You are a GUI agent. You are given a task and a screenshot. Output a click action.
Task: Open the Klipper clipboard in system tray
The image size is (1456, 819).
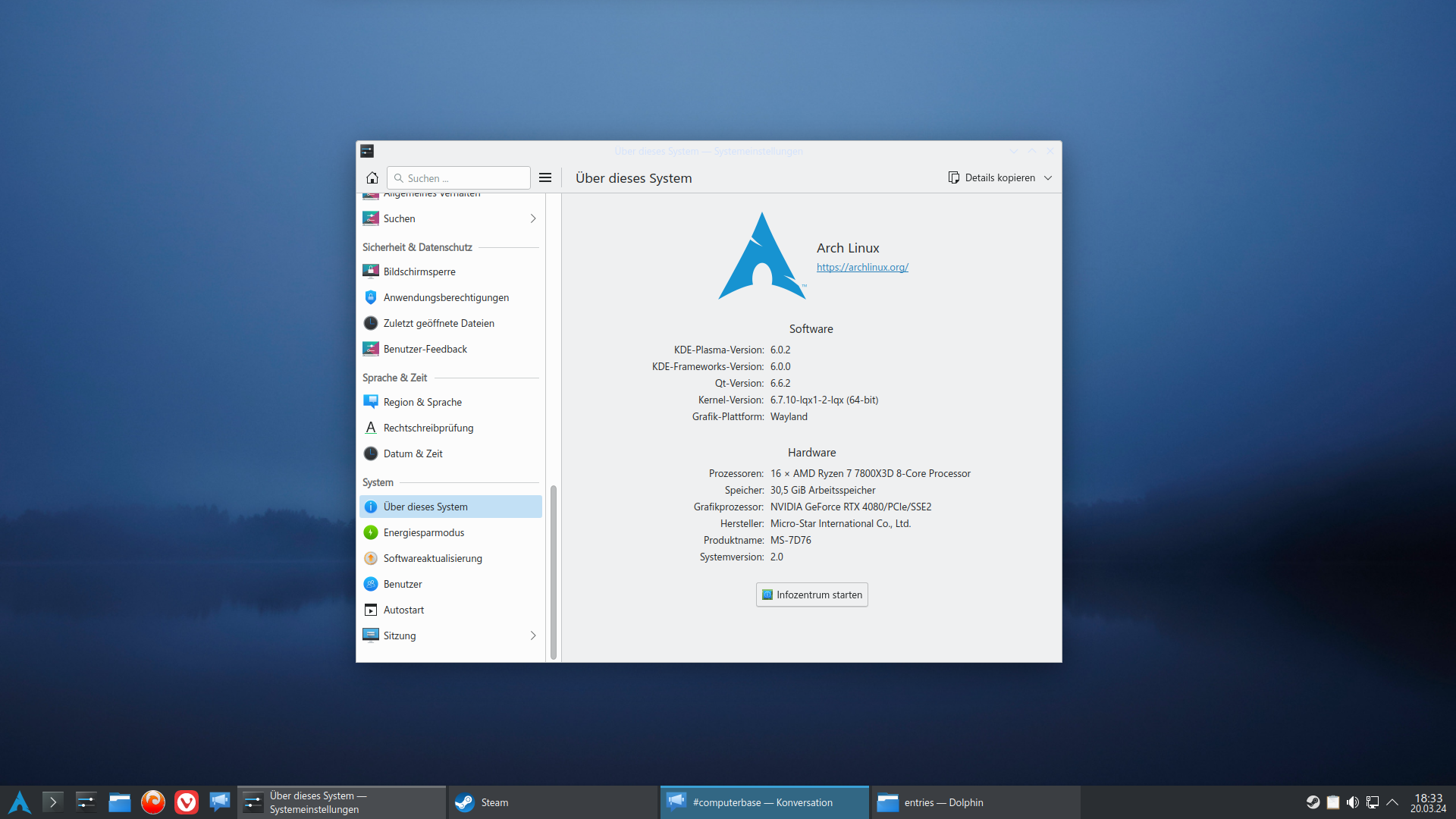point(1333,802)
